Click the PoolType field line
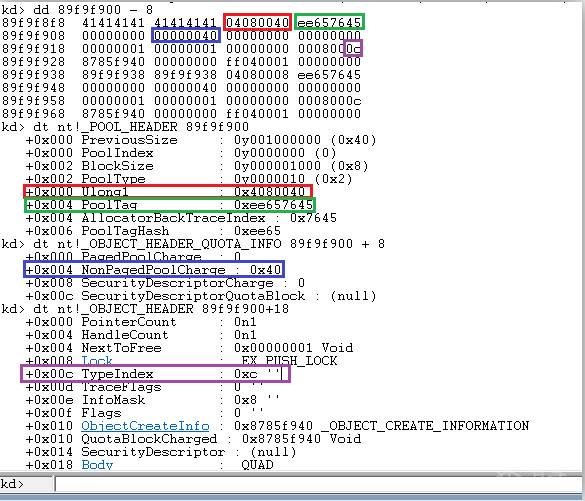This screenshot has height=501, width=585. (x=189, y=179)
